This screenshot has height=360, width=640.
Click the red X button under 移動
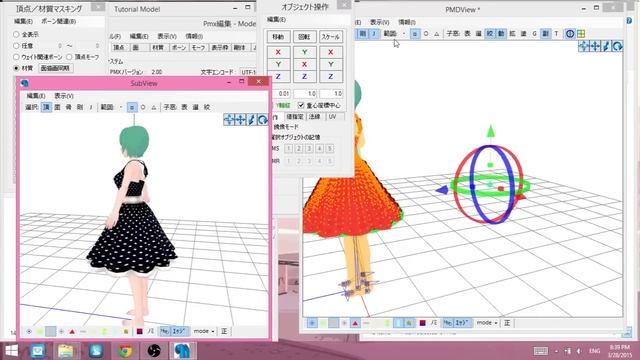click(278, 52)
